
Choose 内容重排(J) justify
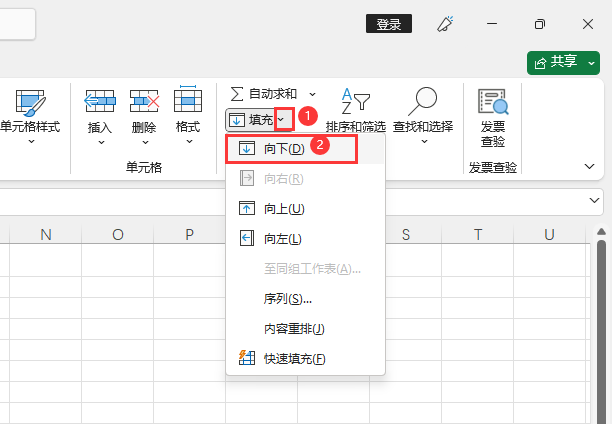305,329
